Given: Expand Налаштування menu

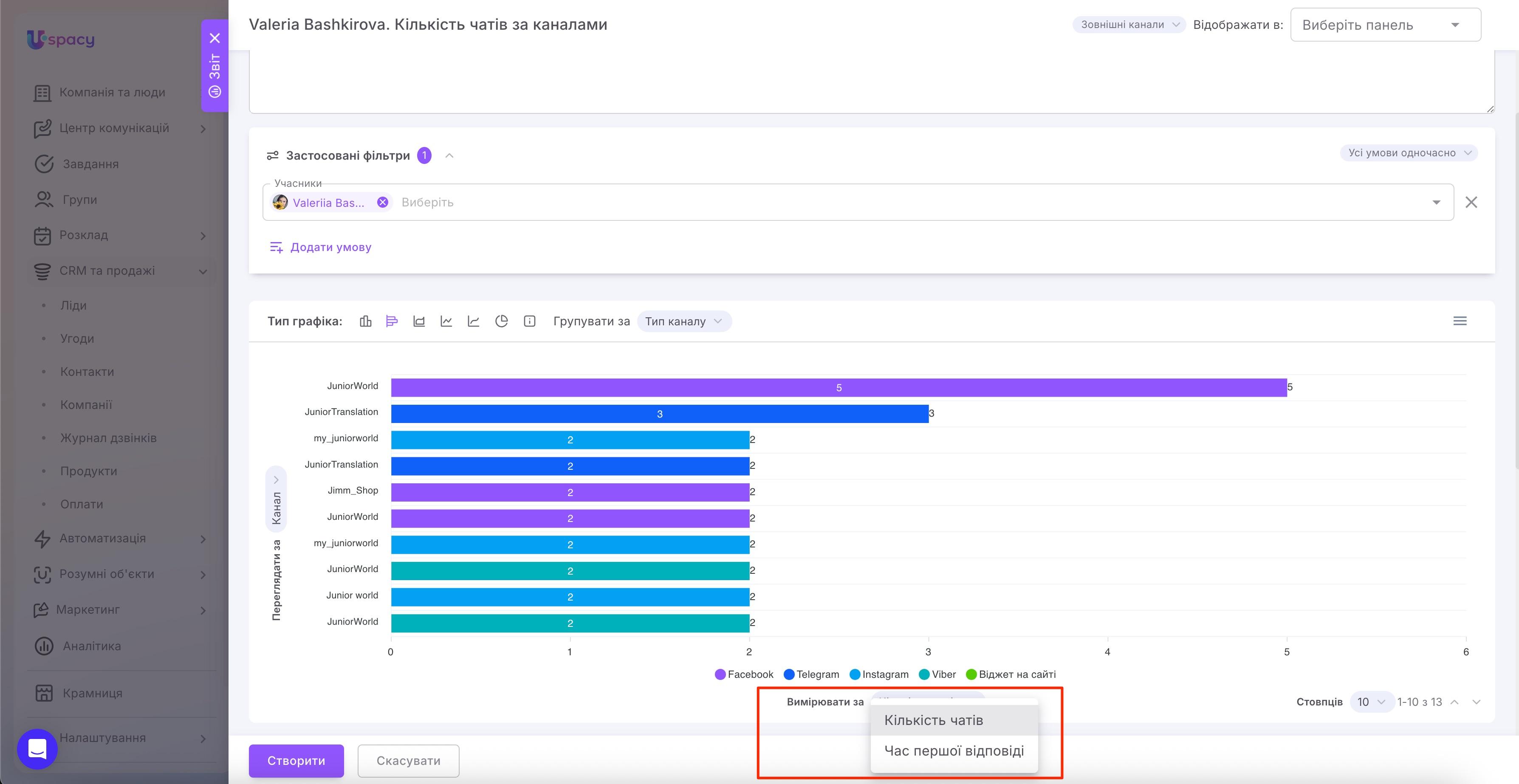Looking at the screenshot, I should point(203,739).
